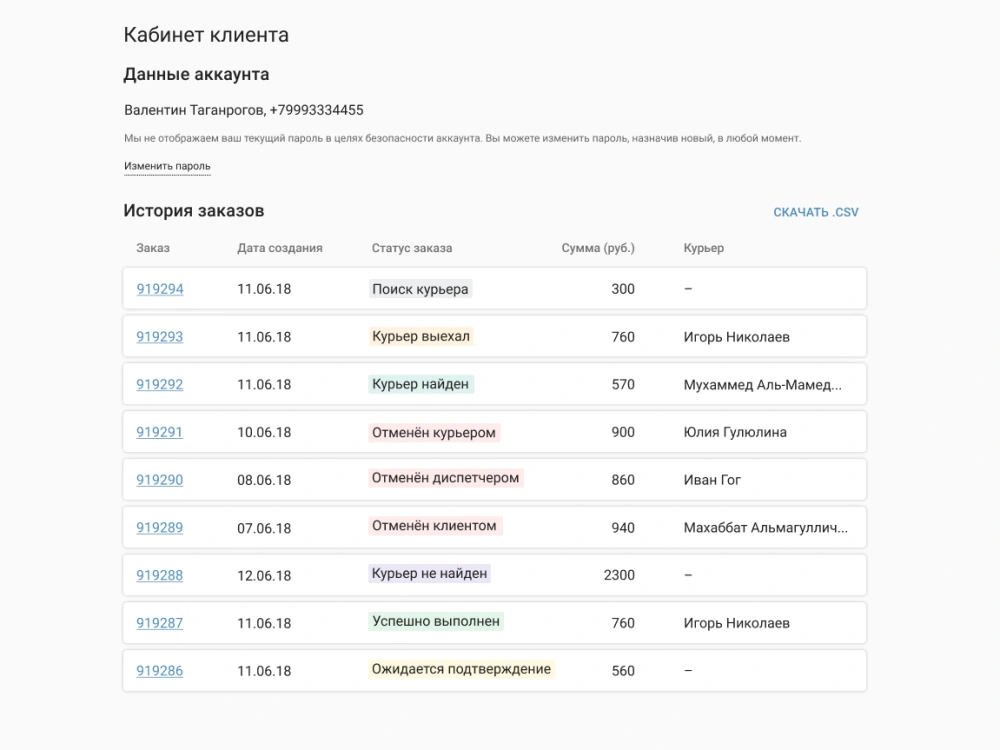Click courier name 'Мухаммед Аль-Мамед...'
The width and height of the screenshot is (1000, 750).
tap(762, 385)
